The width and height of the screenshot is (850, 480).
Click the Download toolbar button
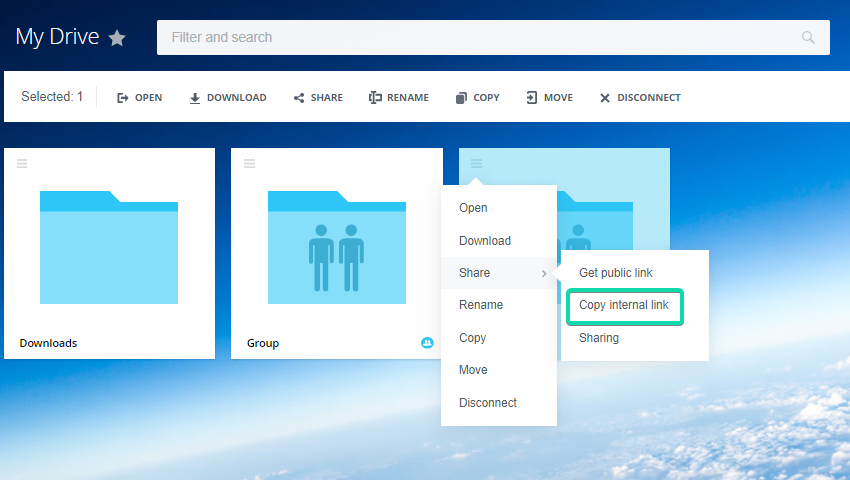[x=228, y=98]
